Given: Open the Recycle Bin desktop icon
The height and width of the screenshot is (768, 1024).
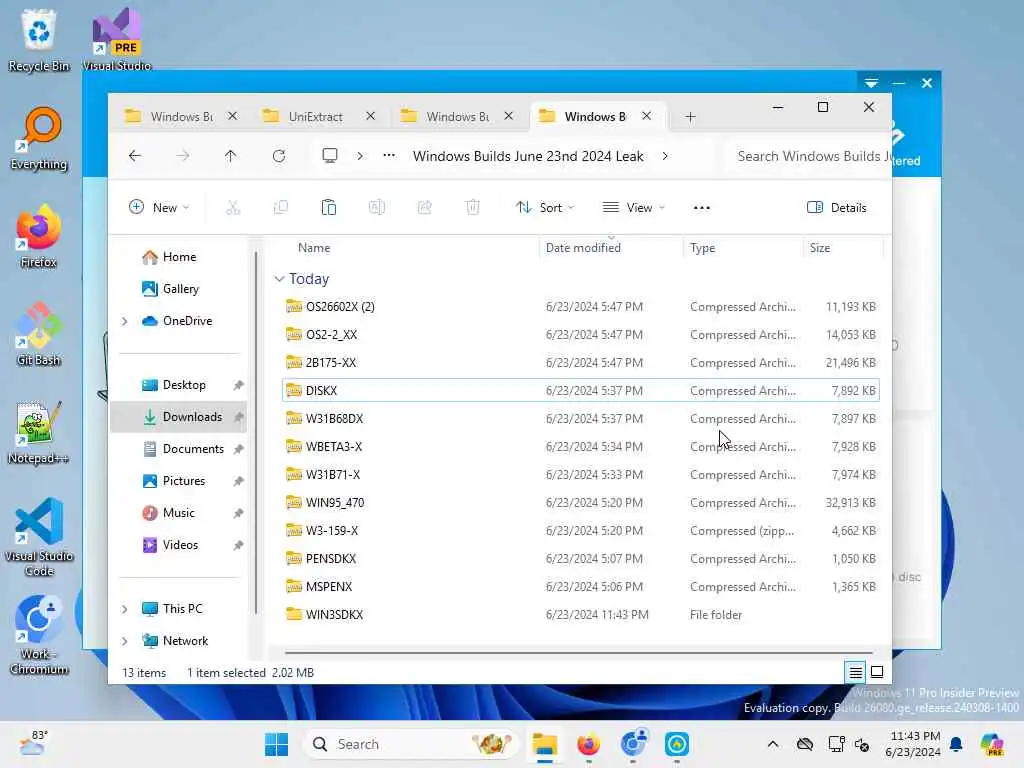Looking at the screenshot, I should (39, 40).
